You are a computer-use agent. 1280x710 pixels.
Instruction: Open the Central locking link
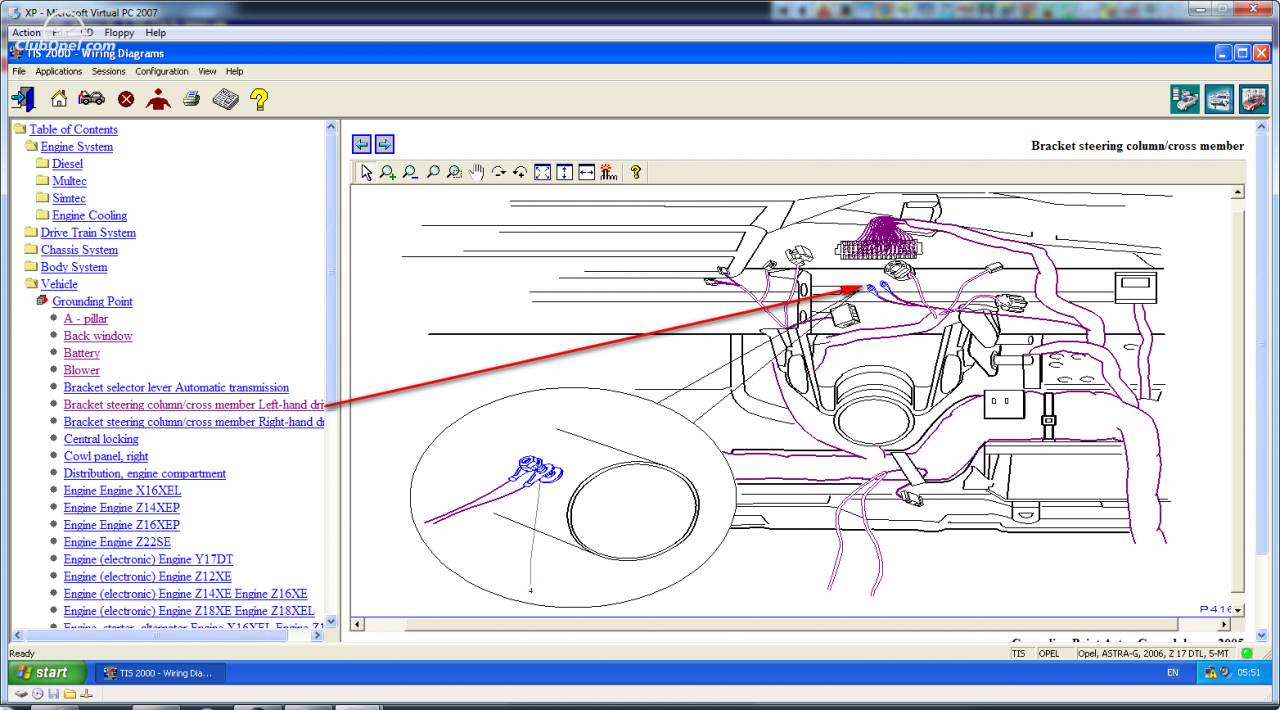(x=101, y=439)
